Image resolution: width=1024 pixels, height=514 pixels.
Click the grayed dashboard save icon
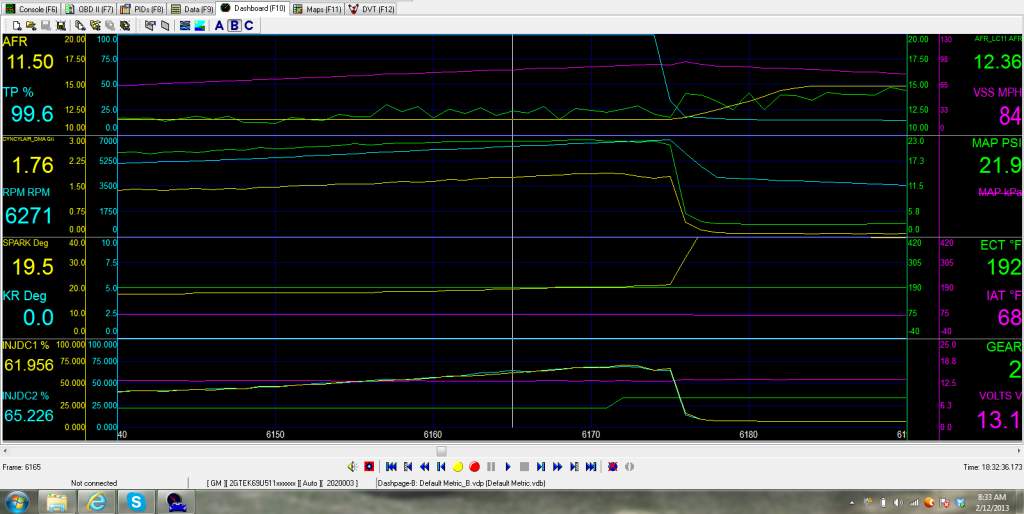pos(110,25)
